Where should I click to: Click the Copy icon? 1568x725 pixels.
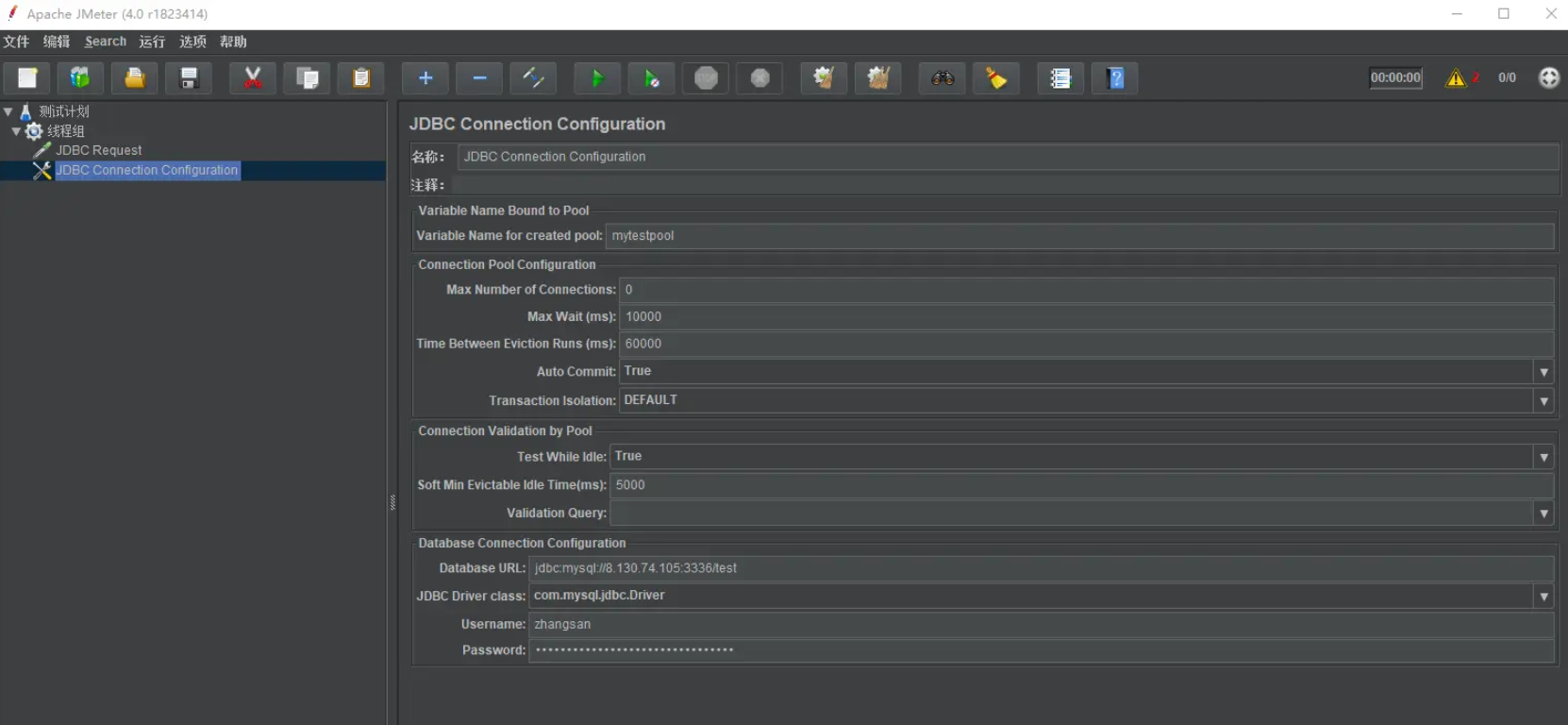[307, 78]
